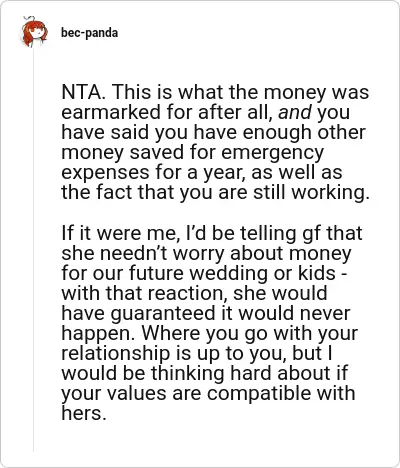This screenshot has height=468, width=400.
Task: Open bec-panda's red-haired avatar
Action: pos(34,32)
